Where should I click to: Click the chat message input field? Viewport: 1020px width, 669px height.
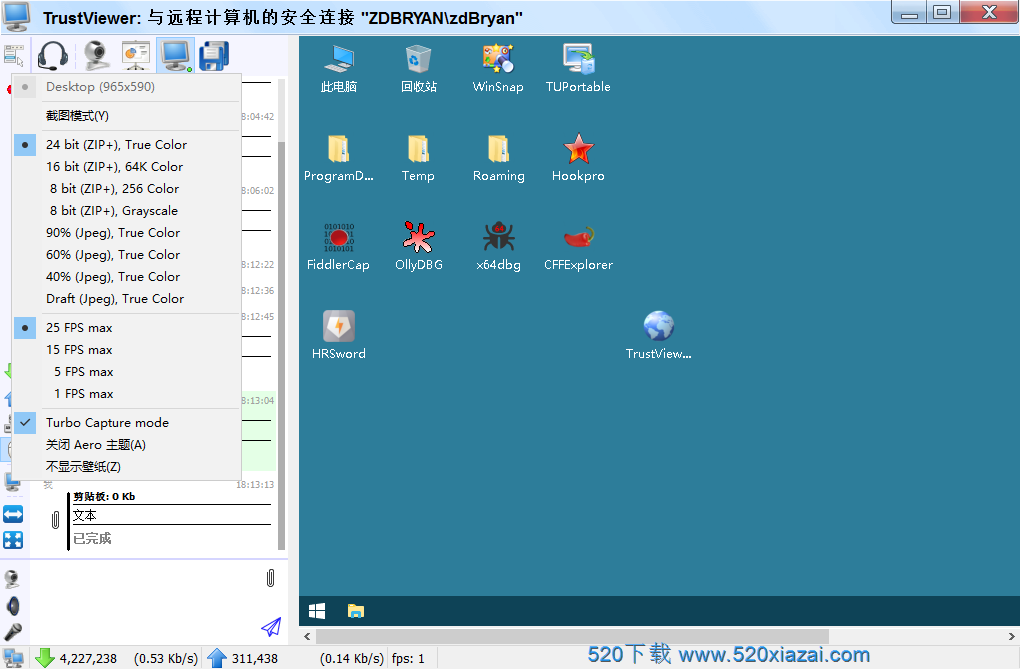click(x=146, y=602)
